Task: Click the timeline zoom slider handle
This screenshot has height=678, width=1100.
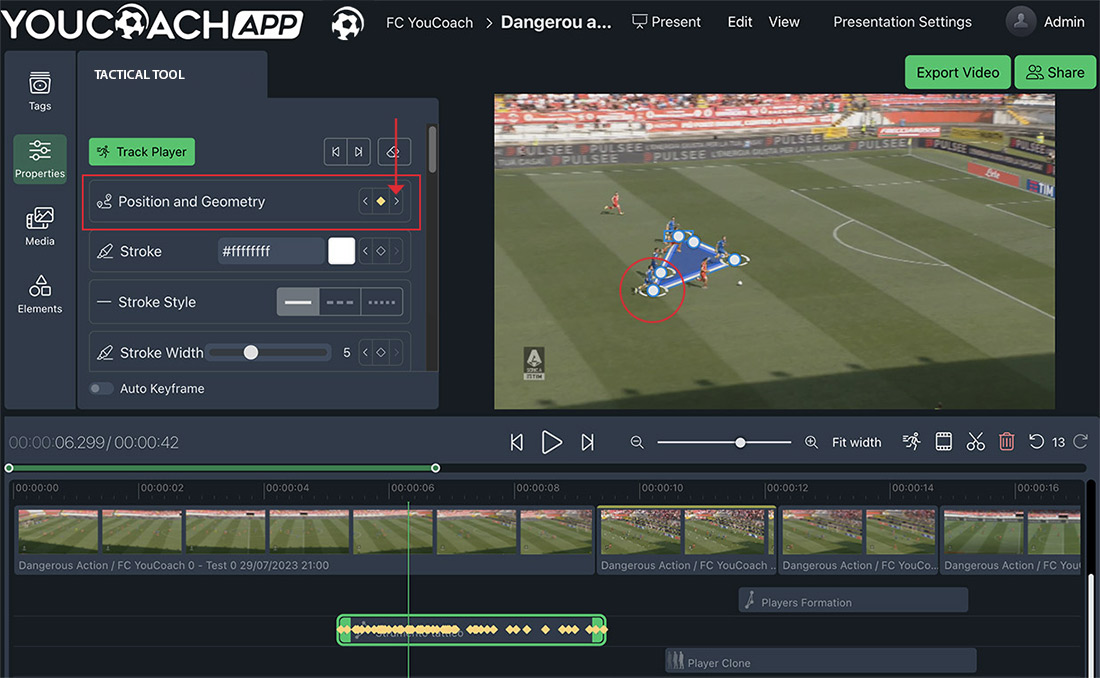Action: [x=740, y=443]
